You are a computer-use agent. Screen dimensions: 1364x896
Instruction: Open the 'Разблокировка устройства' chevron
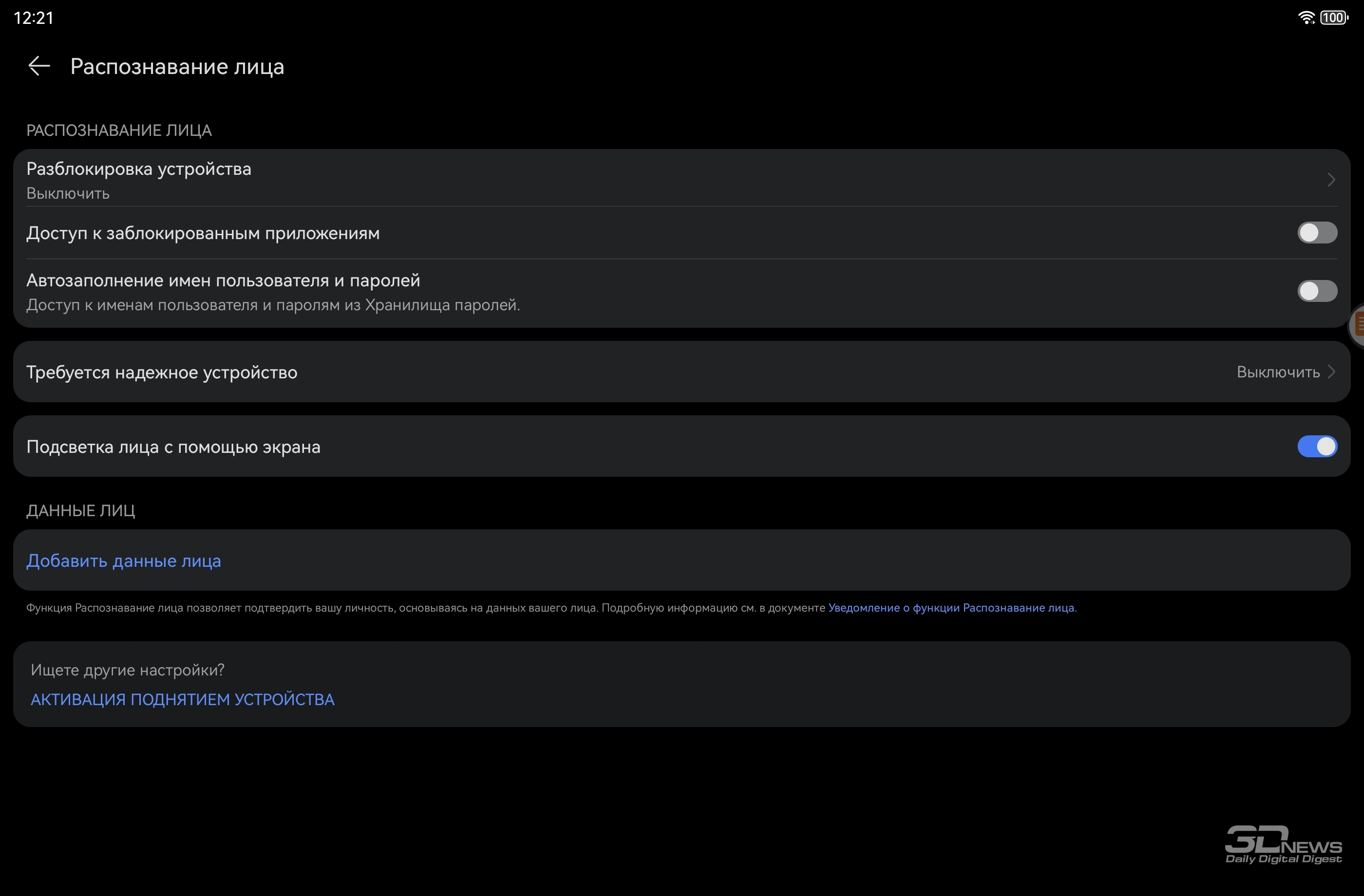(x=1331, y=179)
